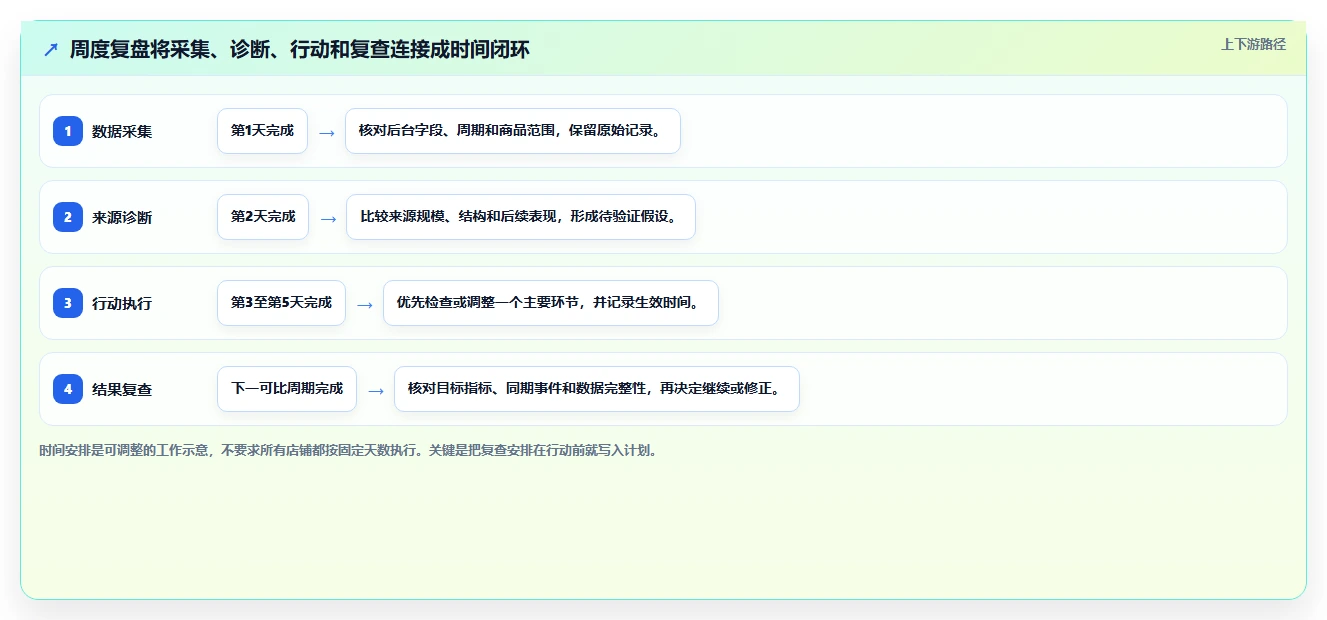Click the arrow after 第1天完成
The width and height of the screenshot is (1327, 620).
(327, 132)
